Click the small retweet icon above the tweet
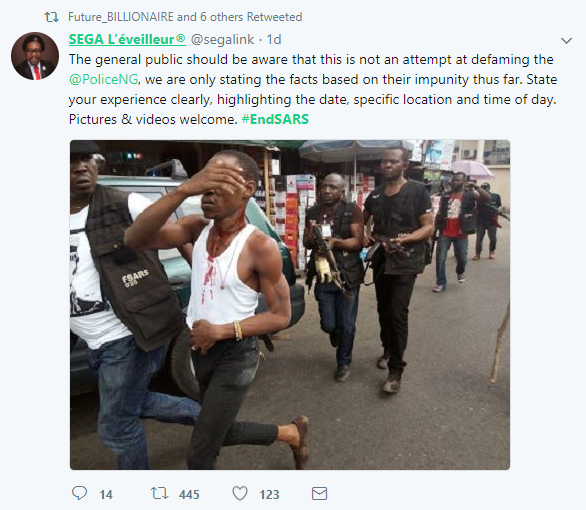The width and height of the screenshot is (586, 510). pyautogui.click(x=52, y=17)
